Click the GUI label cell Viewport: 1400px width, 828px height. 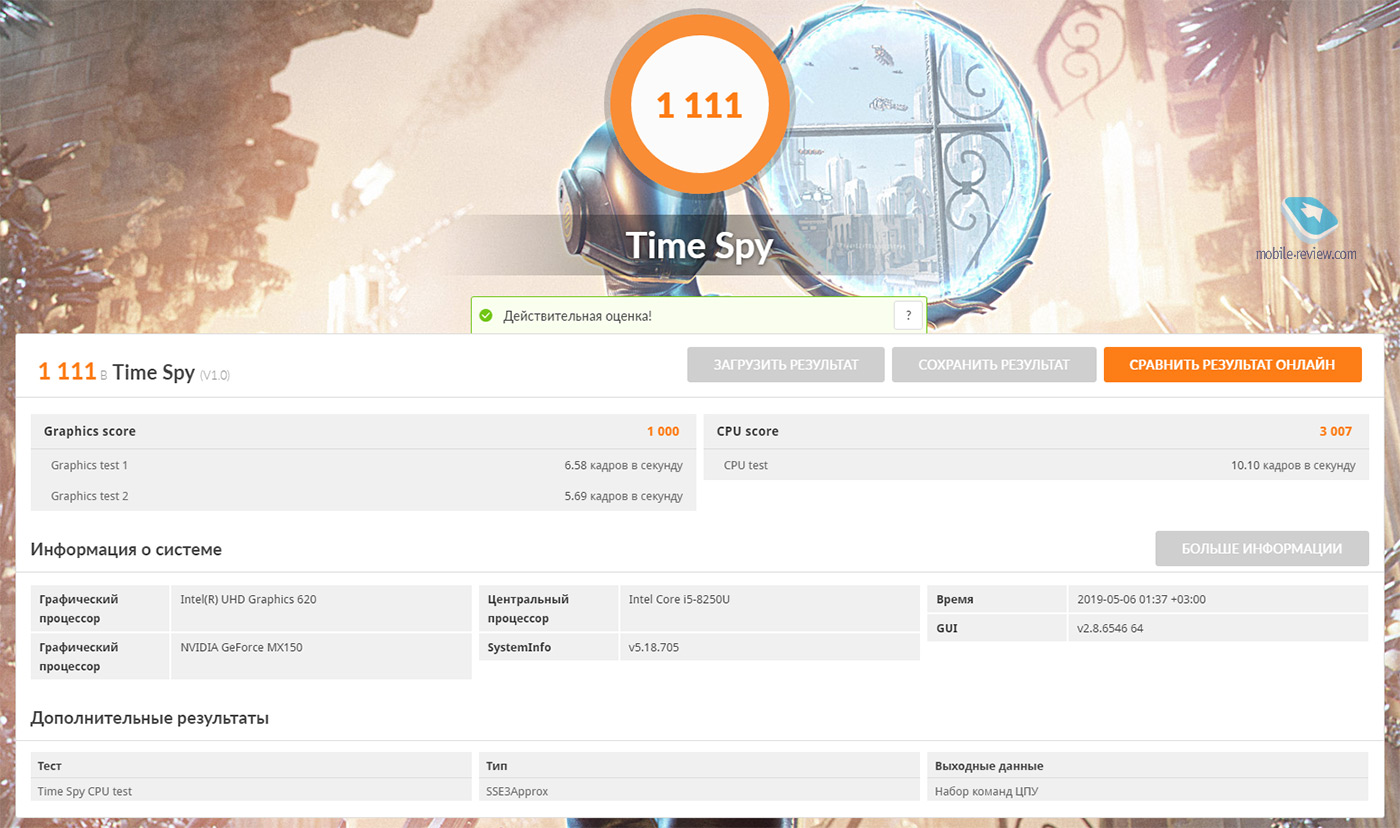coord(997,628)
